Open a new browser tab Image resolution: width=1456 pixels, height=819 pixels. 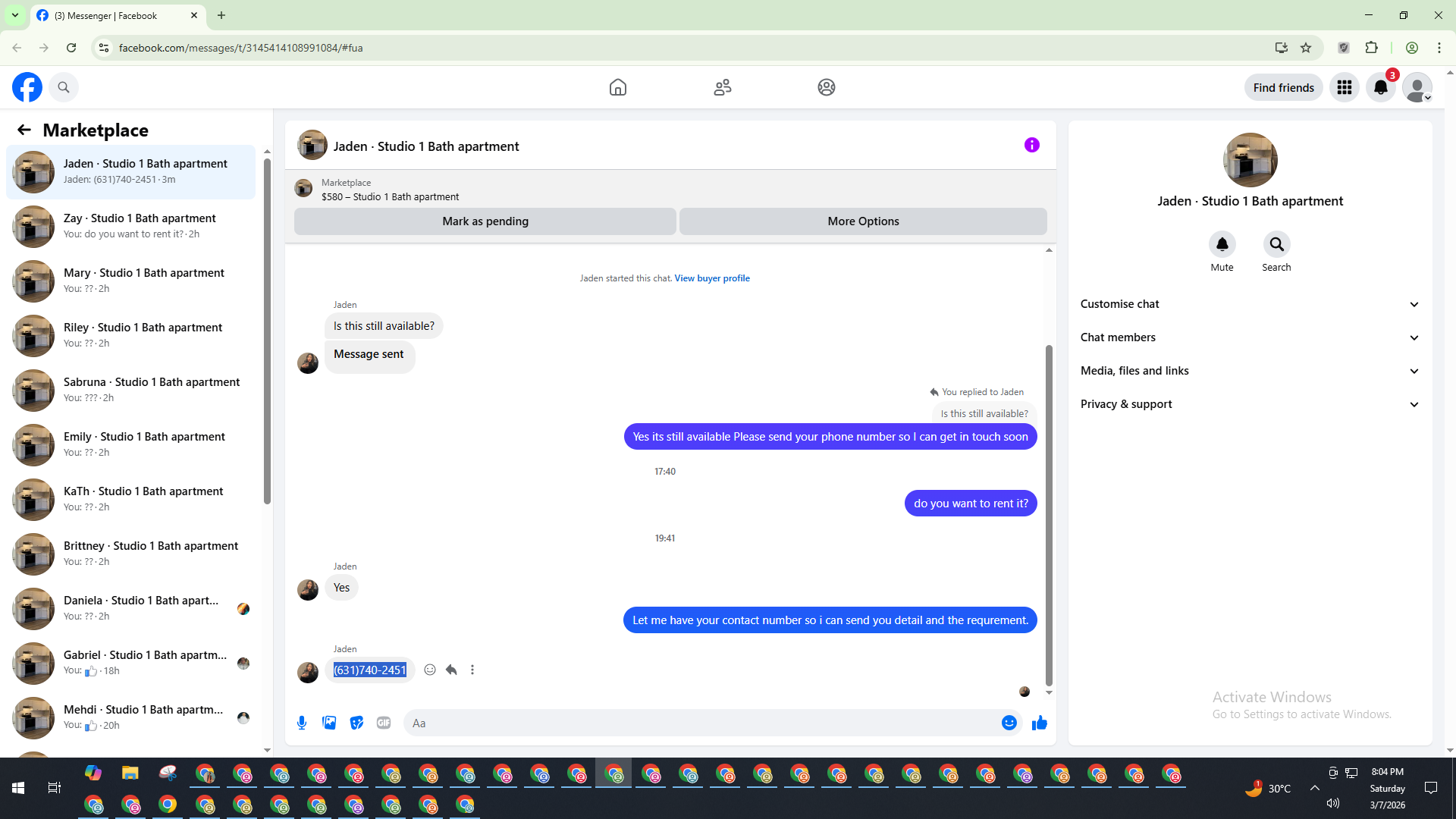(x=221, y=15)
